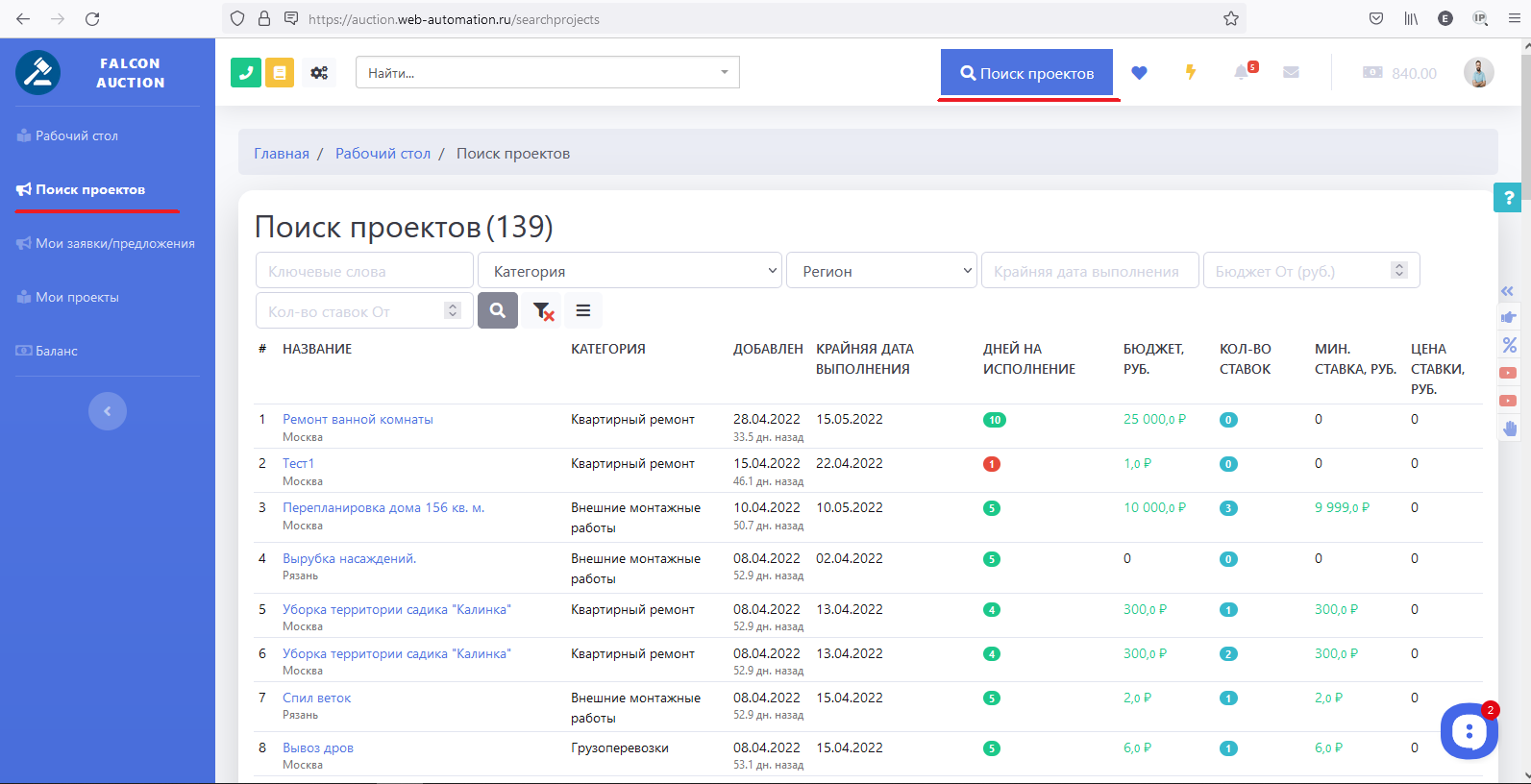Open the yellow document icon button
This screenshot has height=784, width=1531.
point(280,73)
